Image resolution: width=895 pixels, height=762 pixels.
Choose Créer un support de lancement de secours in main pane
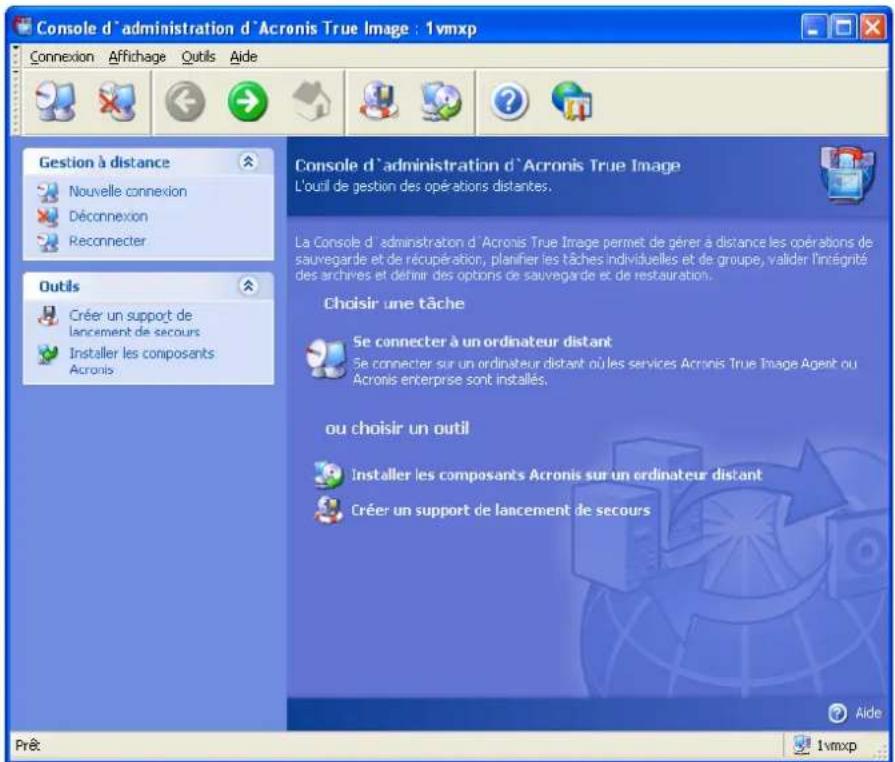tap(501, 510)
